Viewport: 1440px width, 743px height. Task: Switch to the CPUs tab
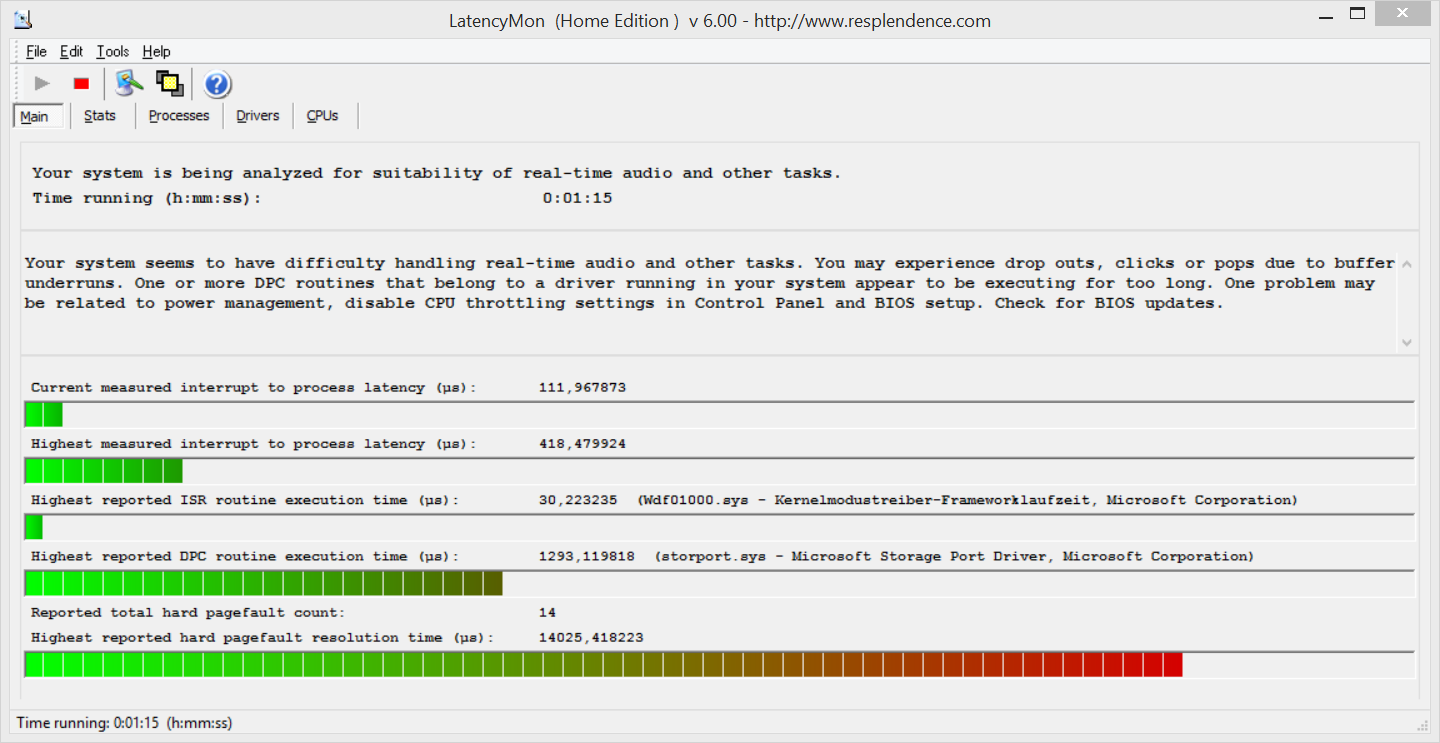(322, 116)
